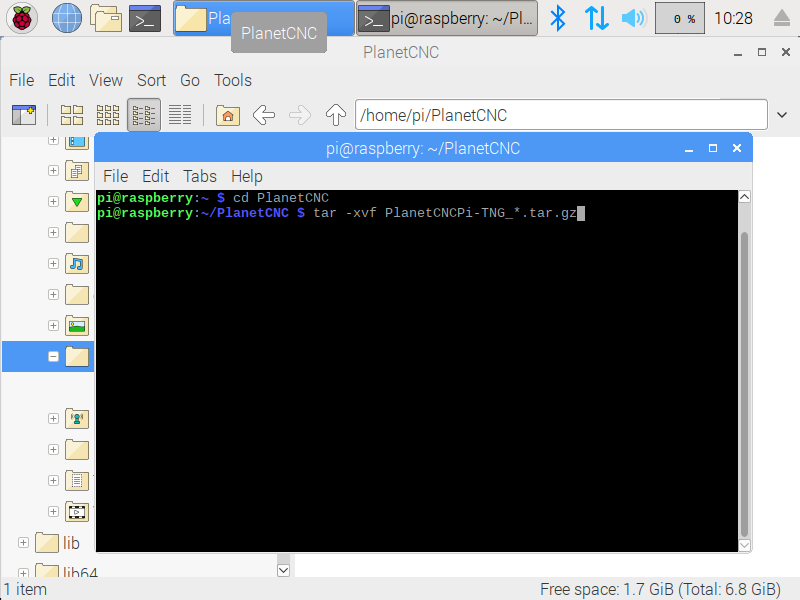
Task: Click the /home/pi/PlanetCNC path field
Action: pos(560,115)
